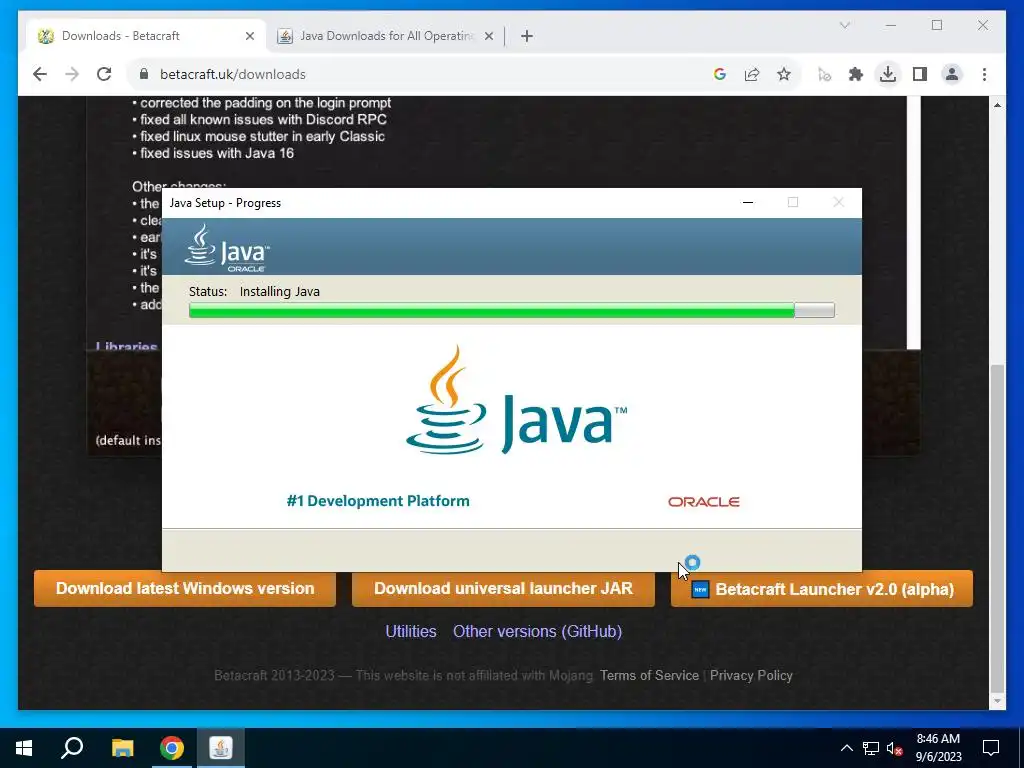Click the page vertical scrollbar thumb
1024x768 pixels.
click(x=997, y=528)
